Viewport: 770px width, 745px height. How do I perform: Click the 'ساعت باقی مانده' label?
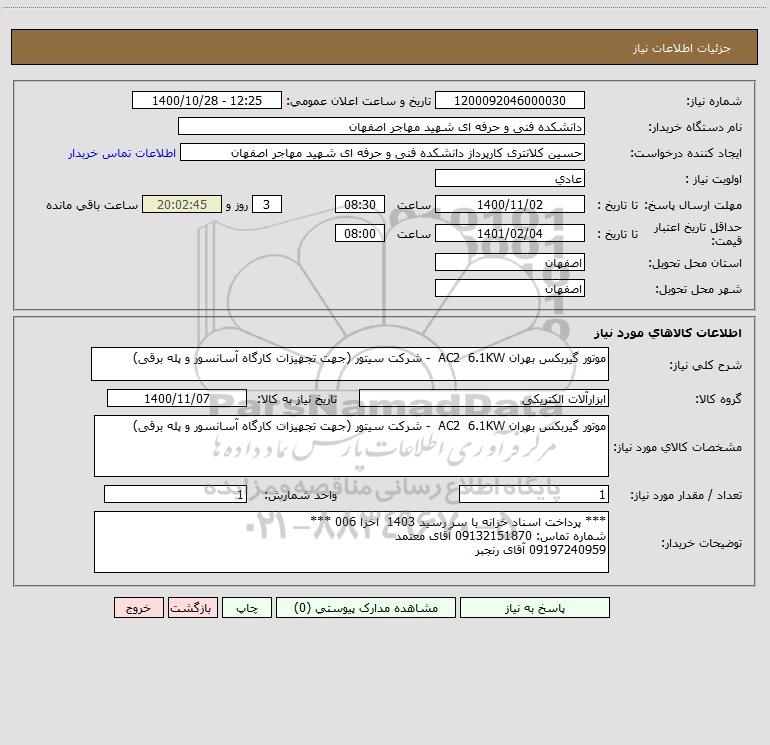click(x=92, y=205)
